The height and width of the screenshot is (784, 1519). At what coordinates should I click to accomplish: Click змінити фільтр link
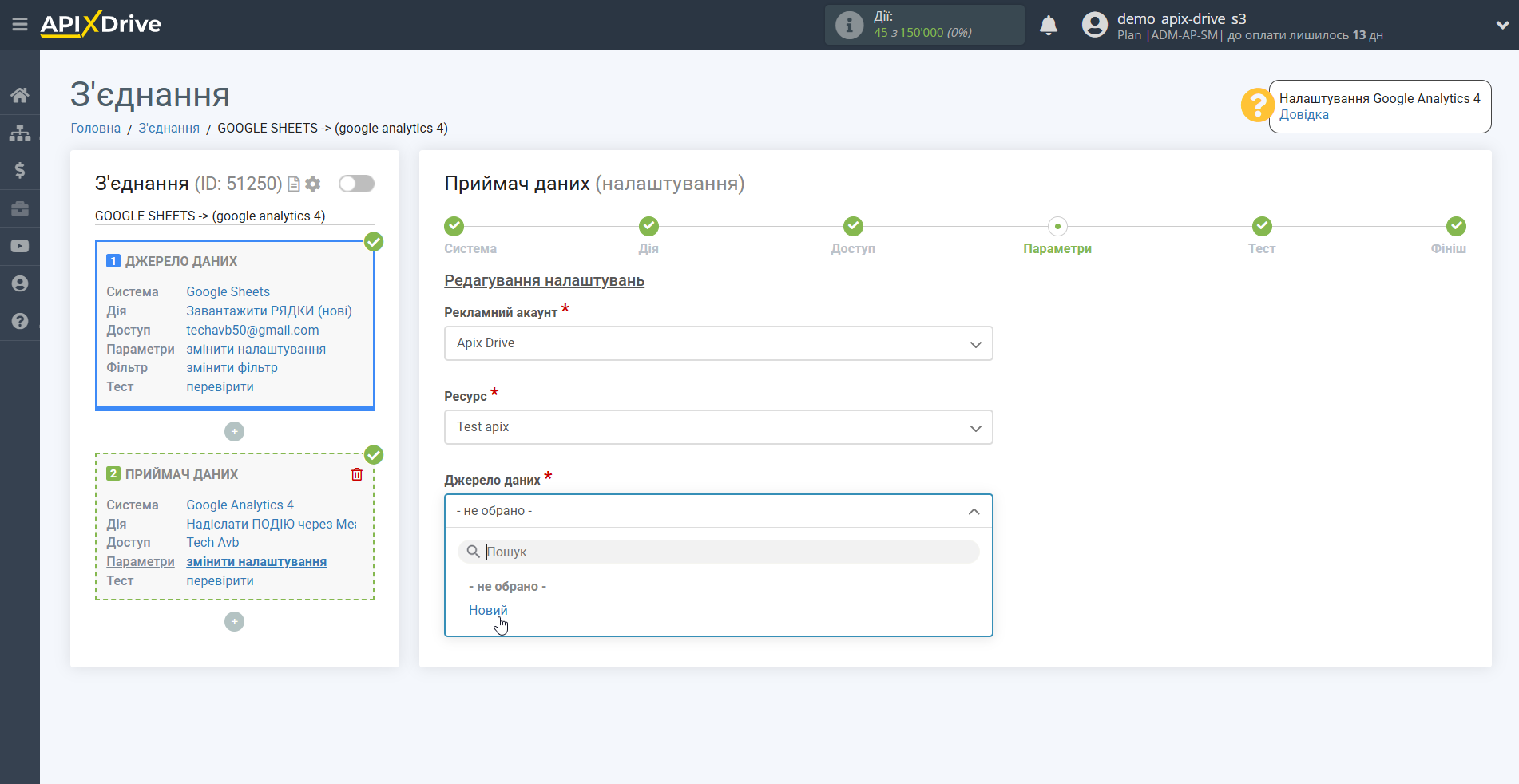(x=232, y=367)
